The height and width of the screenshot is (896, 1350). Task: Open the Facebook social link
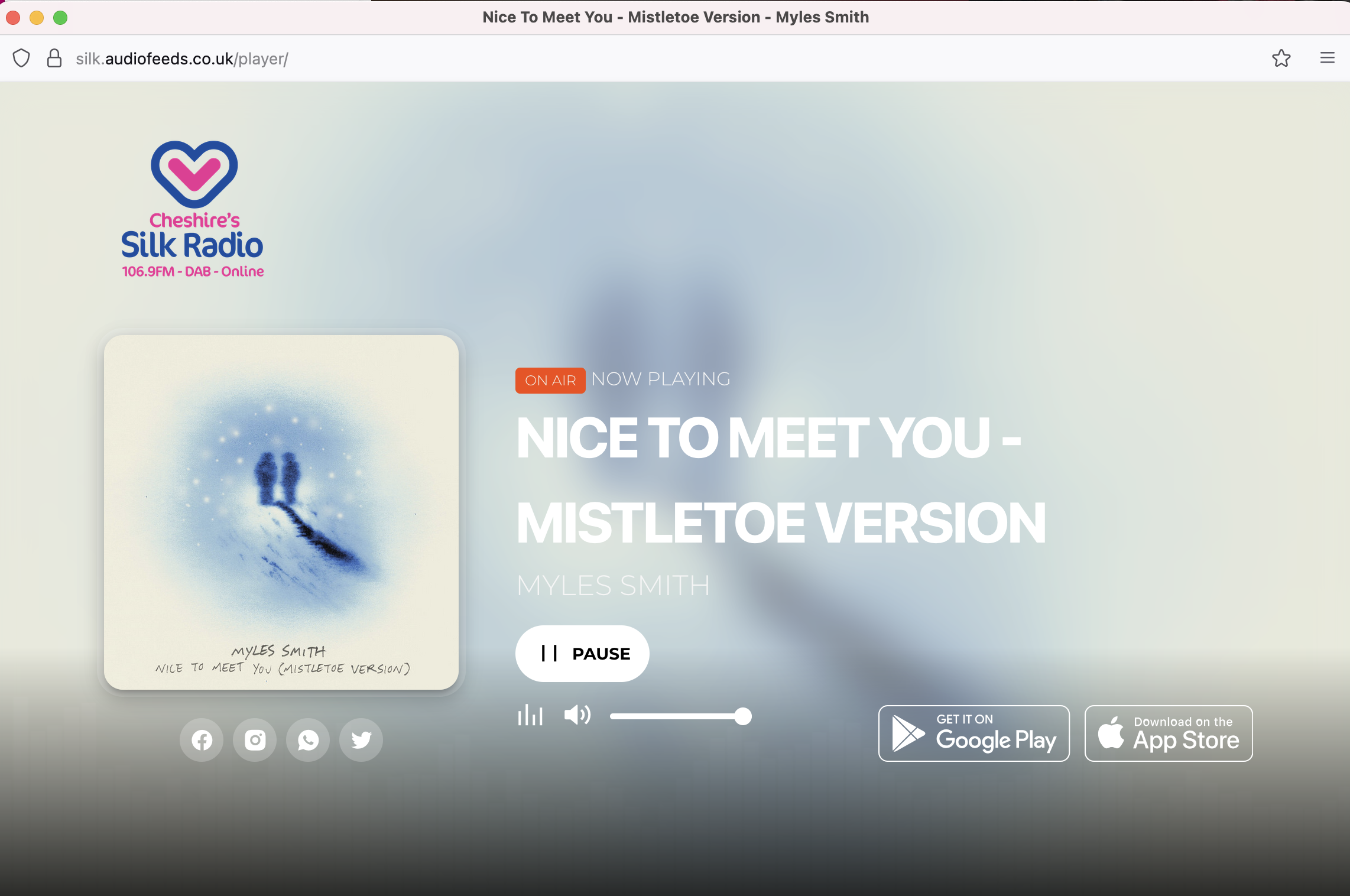click(202, 740)
